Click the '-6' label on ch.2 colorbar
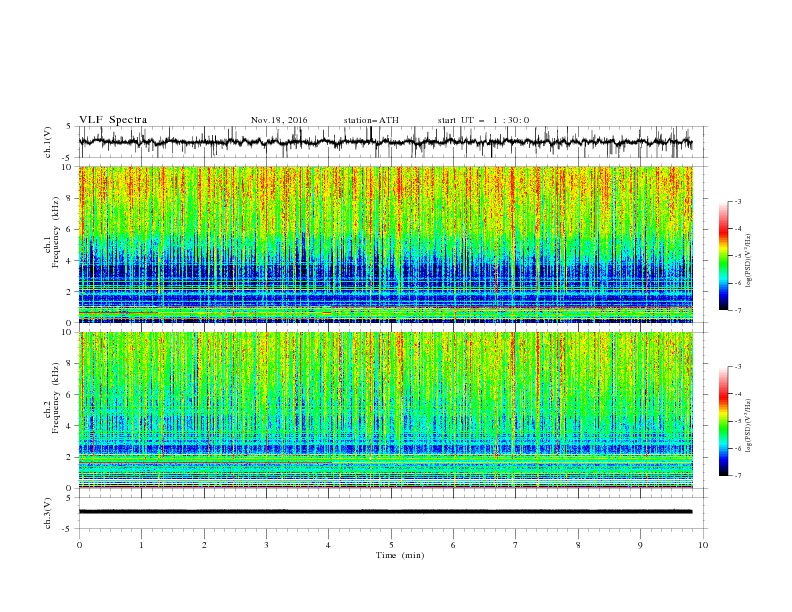The width and height of the screenshot is (792, 612). tap(737, 448)
